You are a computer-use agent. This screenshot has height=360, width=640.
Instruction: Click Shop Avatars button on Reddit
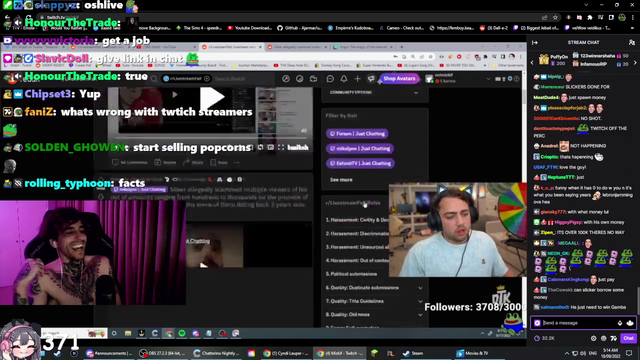(x=399, y=78)
